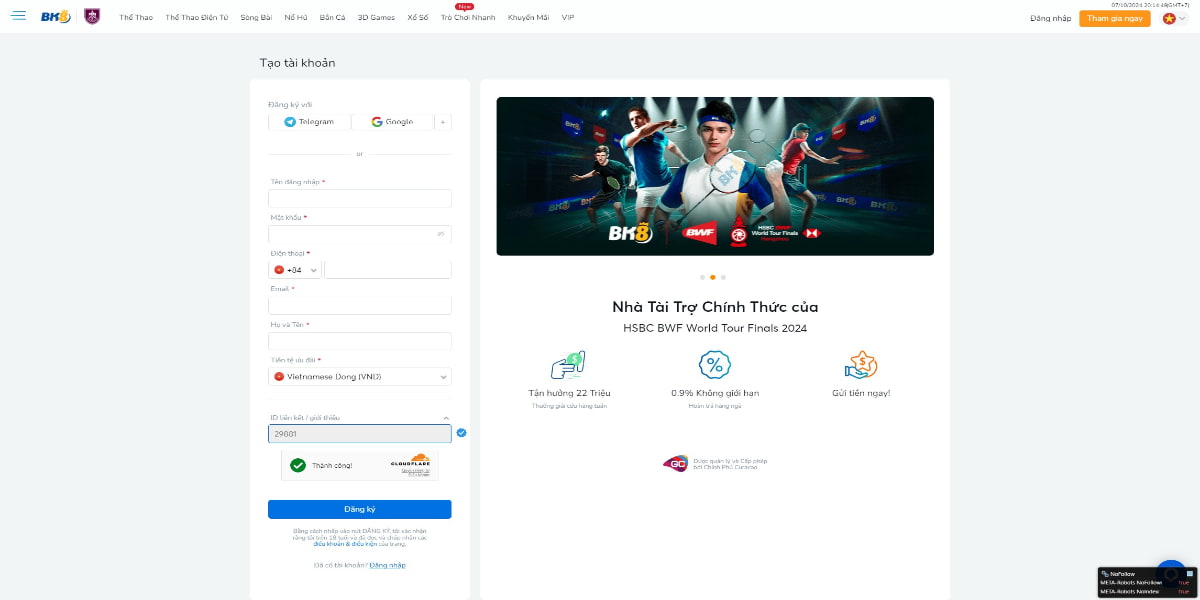Open Nổ Hũ menu item
The image size is (1200, 600).
click(x=296, y=18)
